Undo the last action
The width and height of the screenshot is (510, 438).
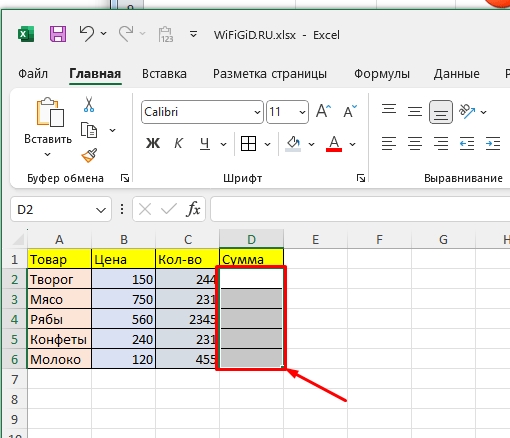[86, 34]
